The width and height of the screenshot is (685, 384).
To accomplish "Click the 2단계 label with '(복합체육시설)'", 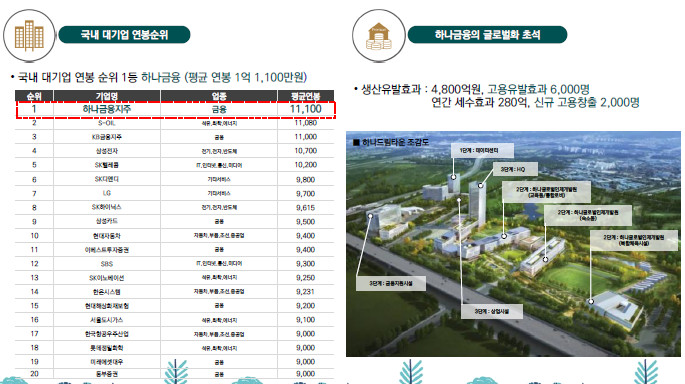I will pos(634,240).
